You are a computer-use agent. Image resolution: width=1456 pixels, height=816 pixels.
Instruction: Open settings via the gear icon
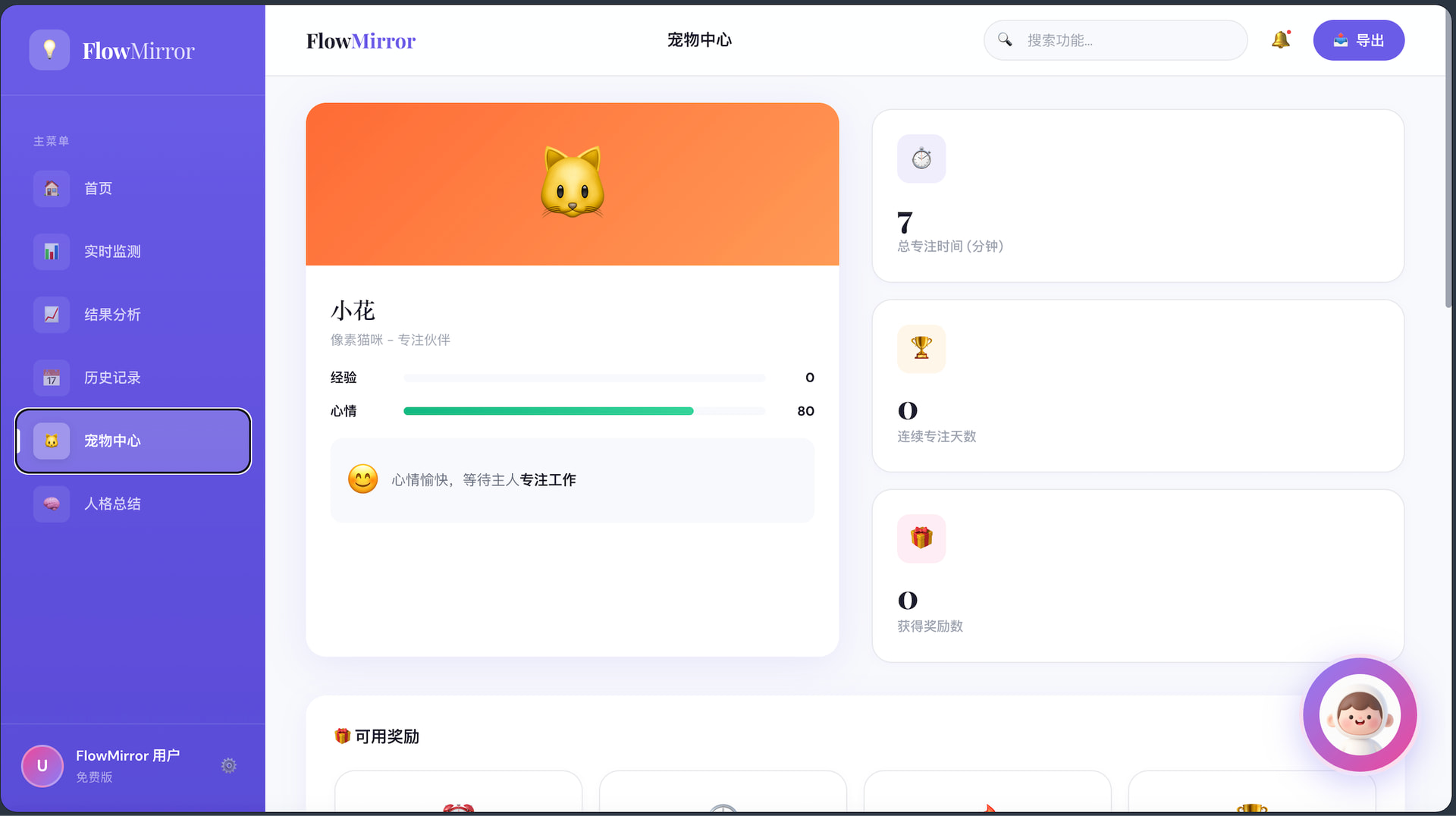pos(228,765)
